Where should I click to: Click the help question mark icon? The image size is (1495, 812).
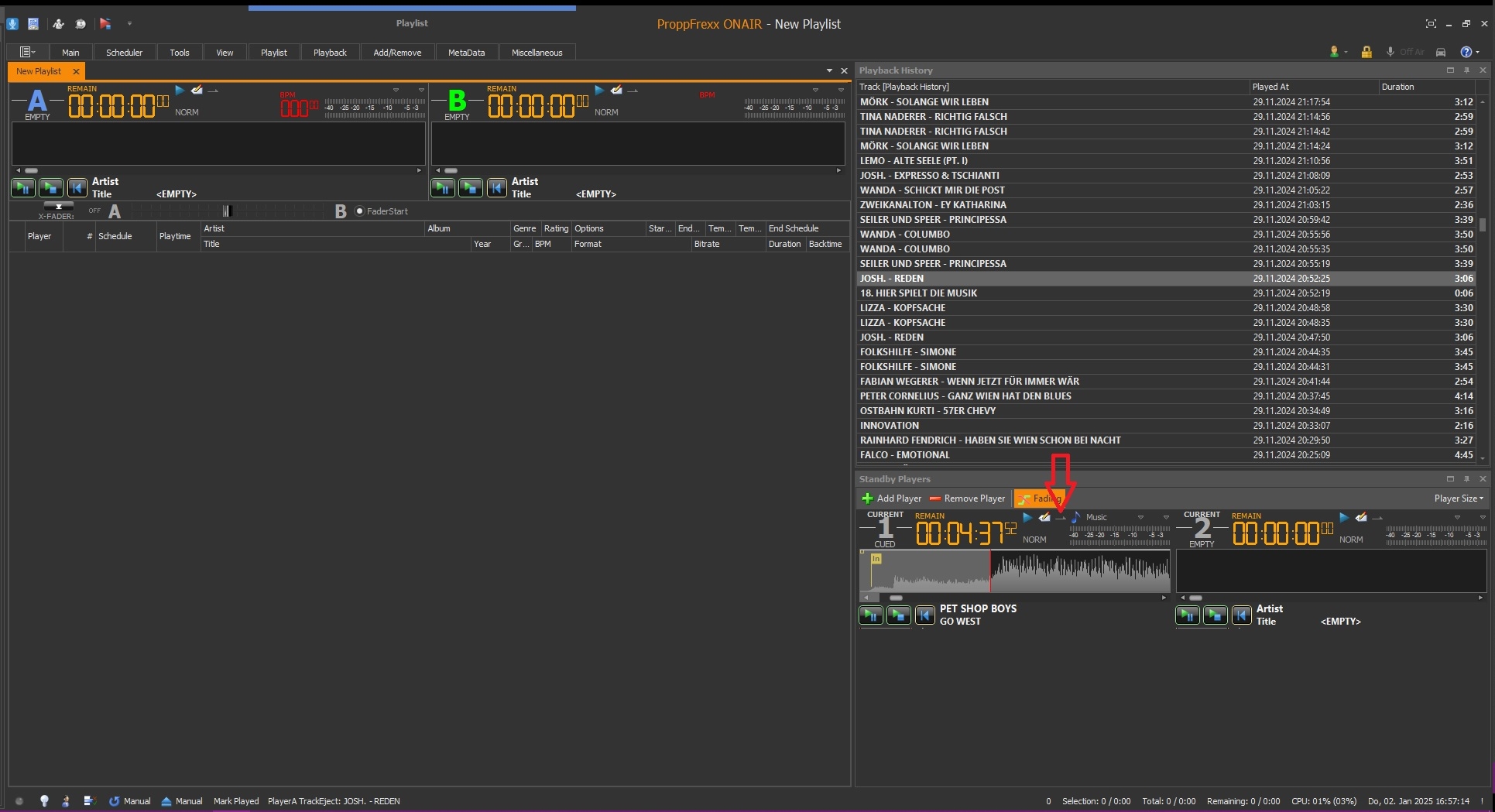[x=1466, y=52]
